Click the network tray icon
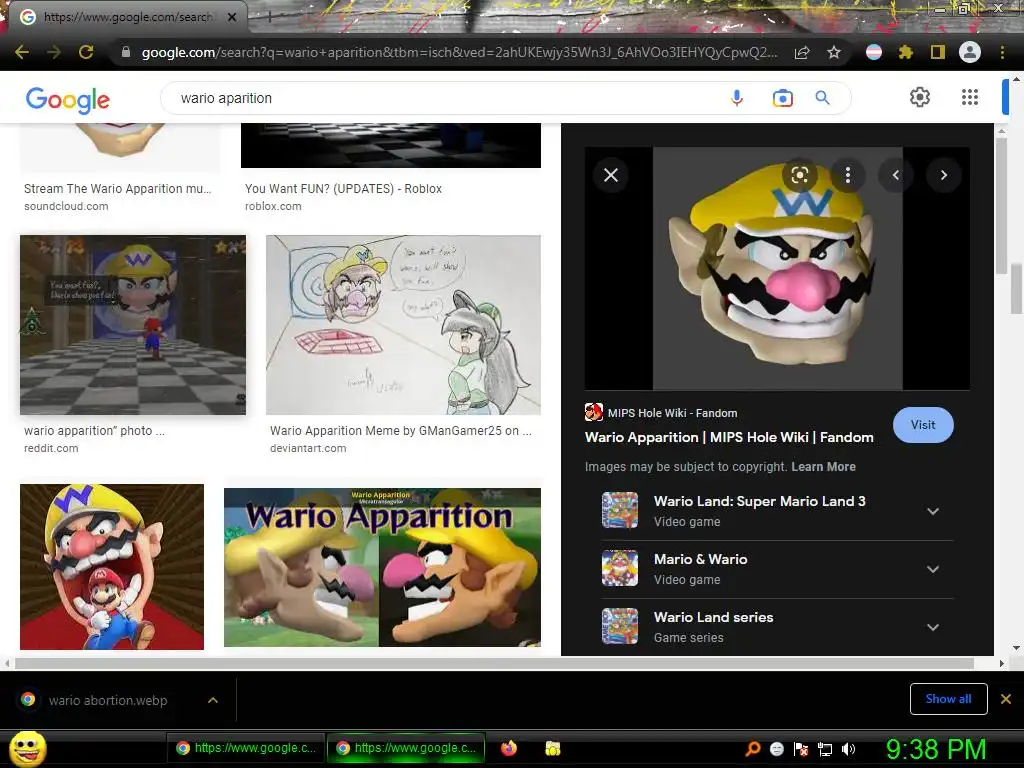This screenshot has width=1024, height=768. [x=825, y=749]
